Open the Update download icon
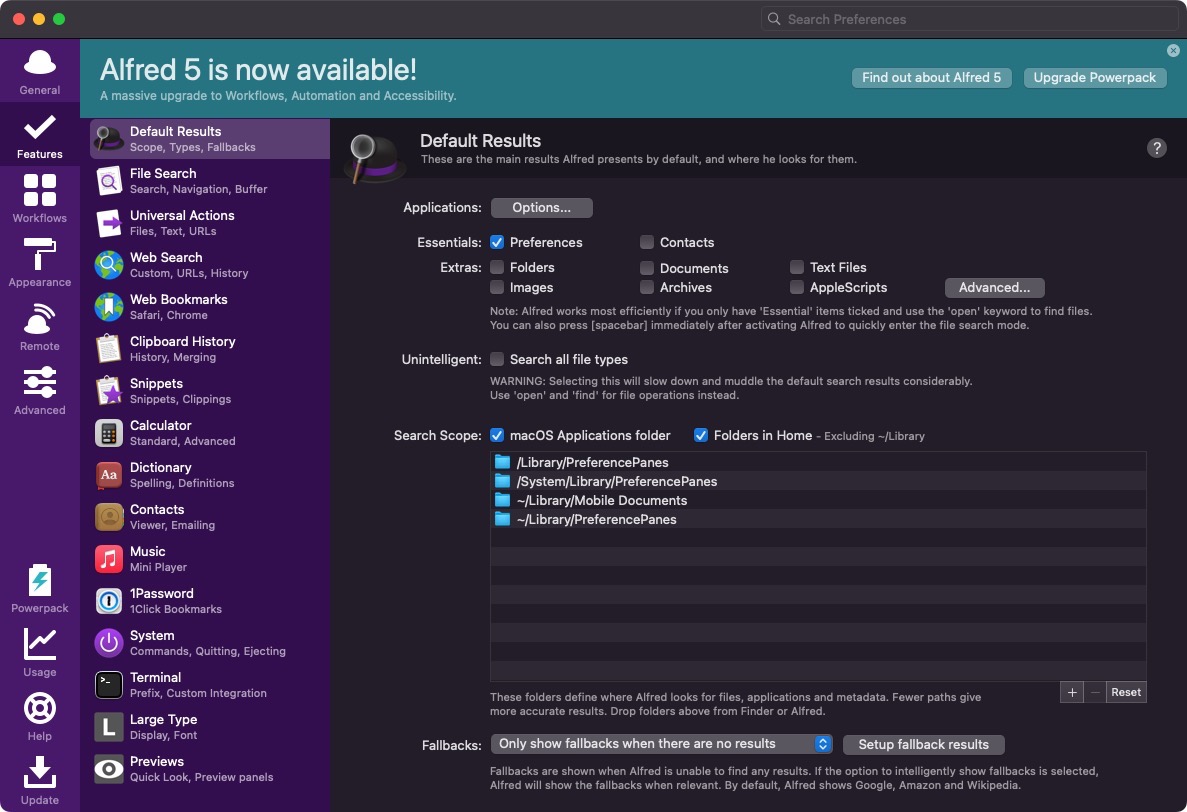This screenshot has height=812, width=1187. tap(39, 773)
